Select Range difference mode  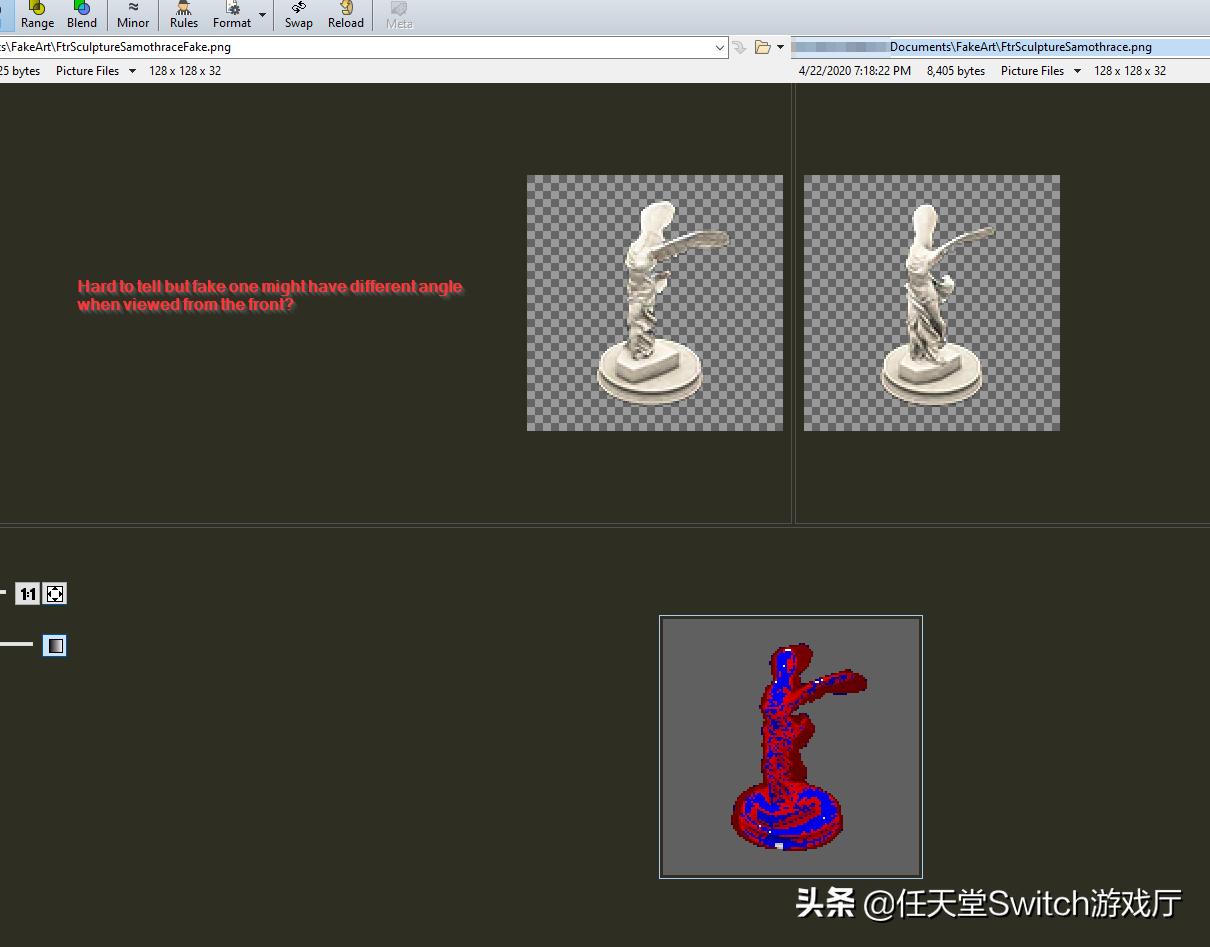click(x=37, y=15)
